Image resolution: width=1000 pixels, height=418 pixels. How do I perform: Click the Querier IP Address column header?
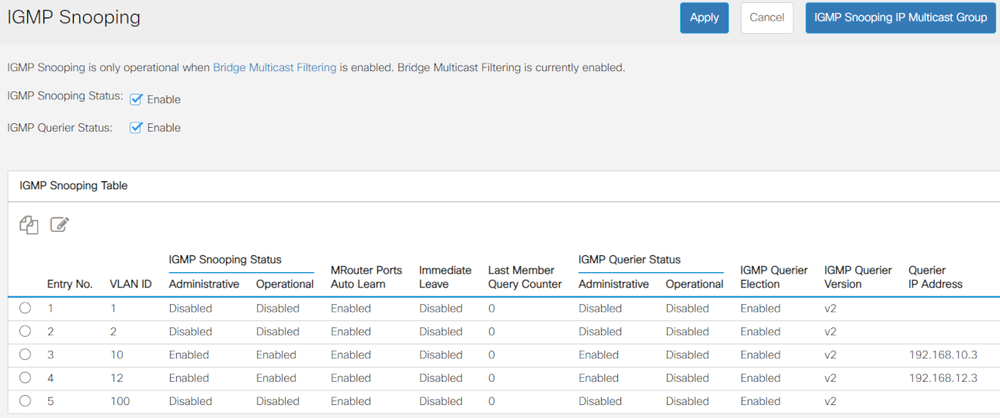pos(935,277)
